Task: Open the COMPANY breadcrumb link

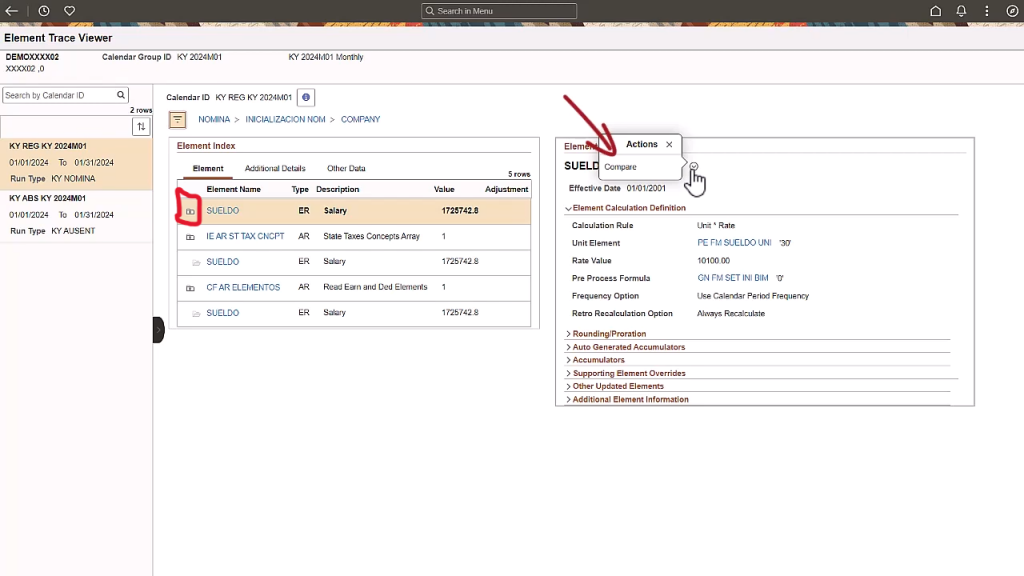Action: point(360,118)
